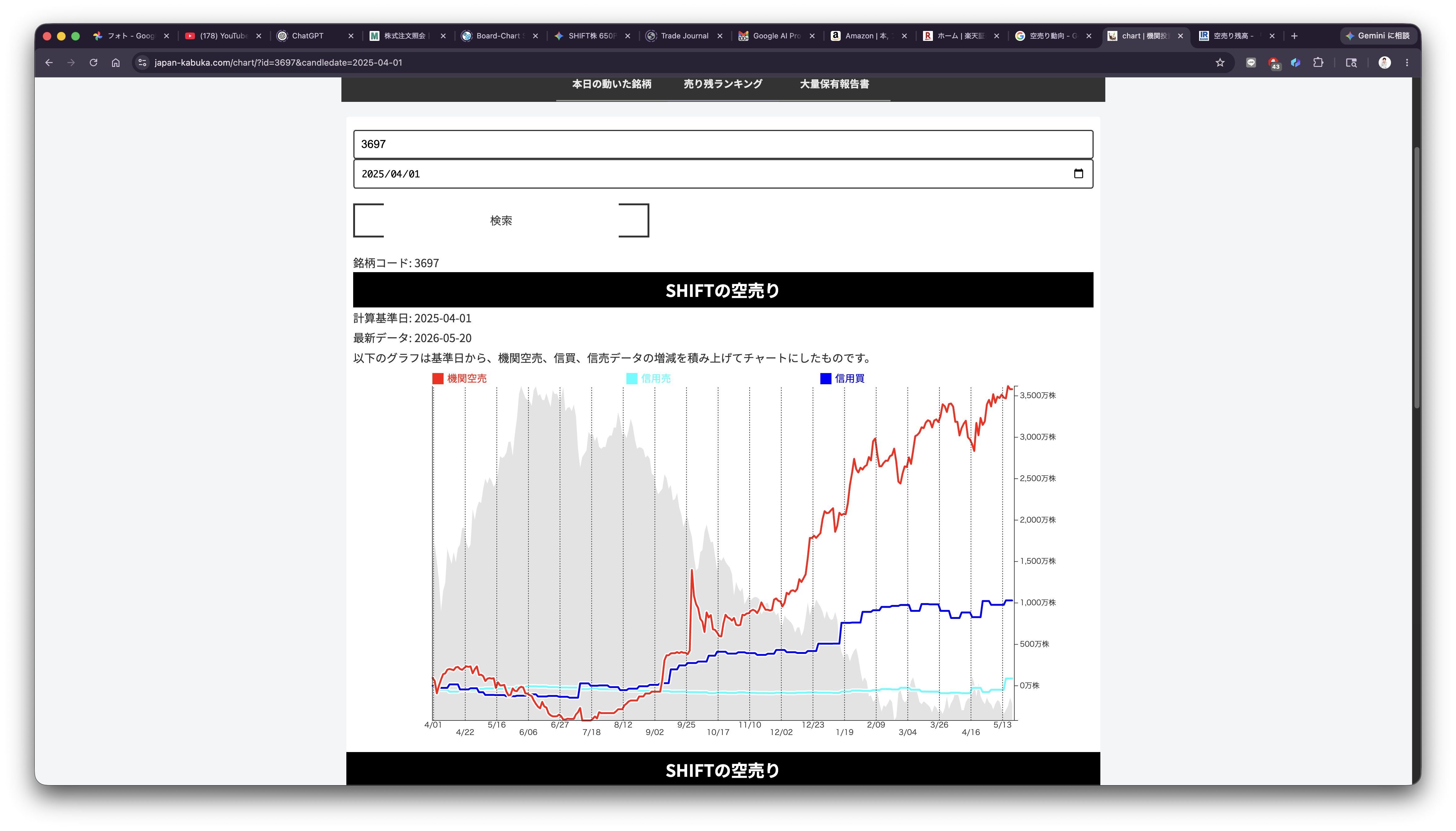The height and width of the screenshot is (831, 1456).
Task: Toggle the 信用売 legend series
Action: tap(649, 378)
